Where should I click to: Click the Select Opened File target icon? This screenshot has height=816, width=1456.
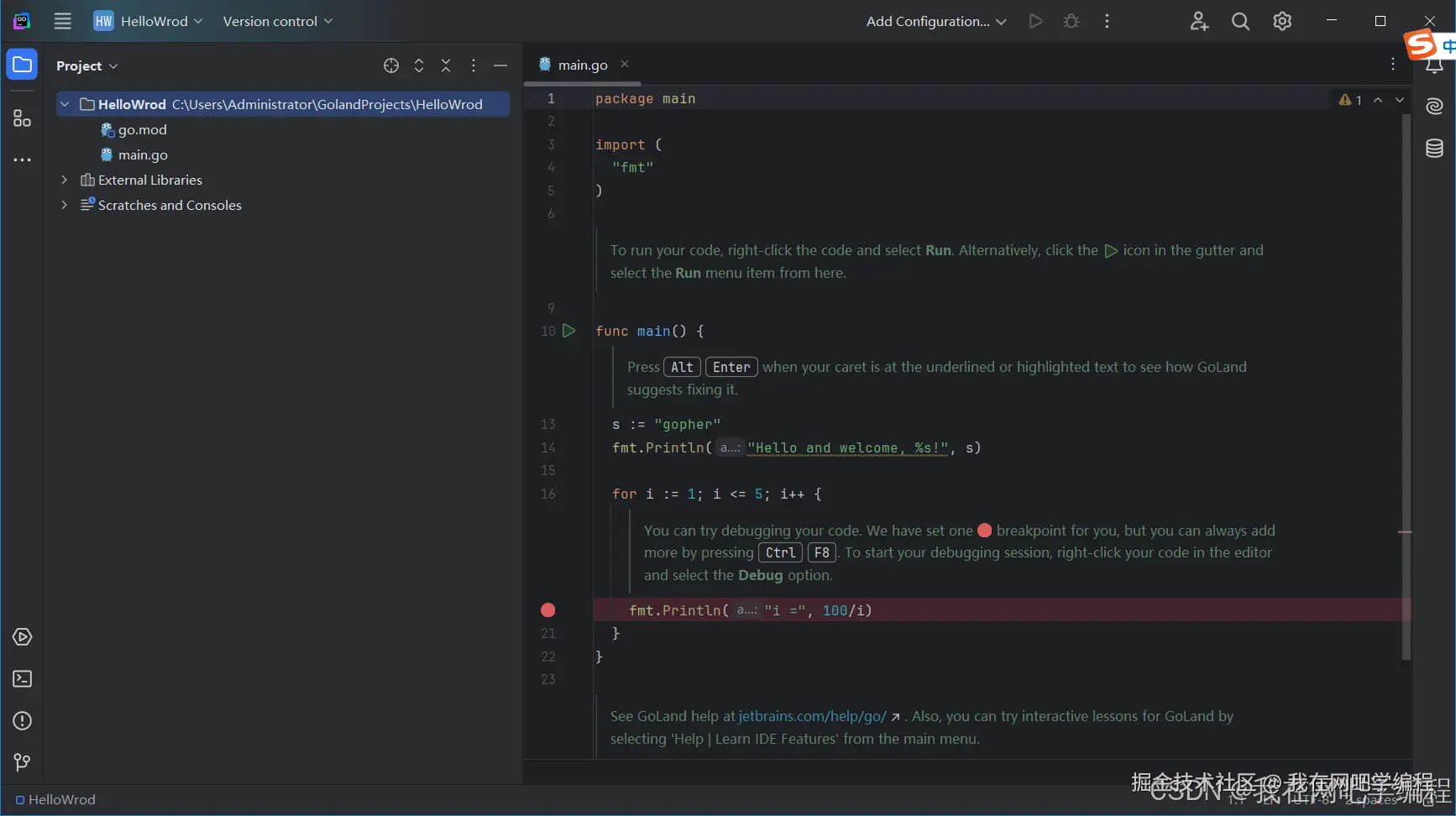click(391, 65)
